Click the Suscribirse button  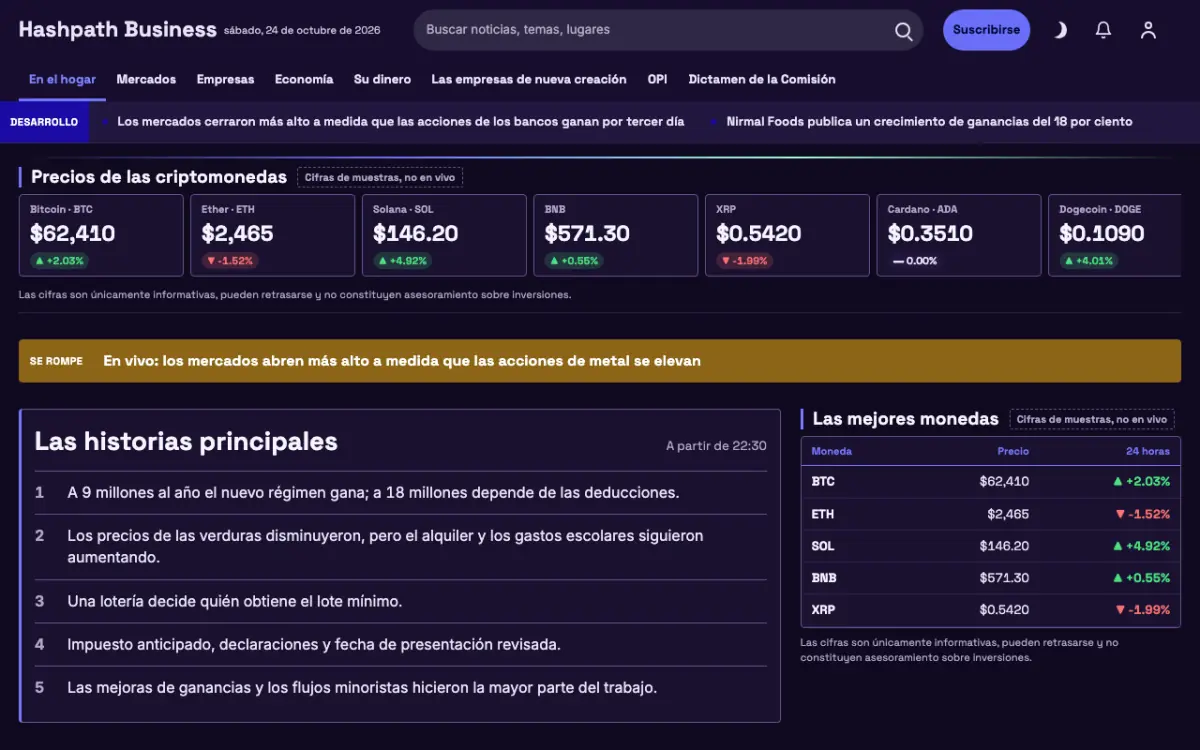coord(986,30)
